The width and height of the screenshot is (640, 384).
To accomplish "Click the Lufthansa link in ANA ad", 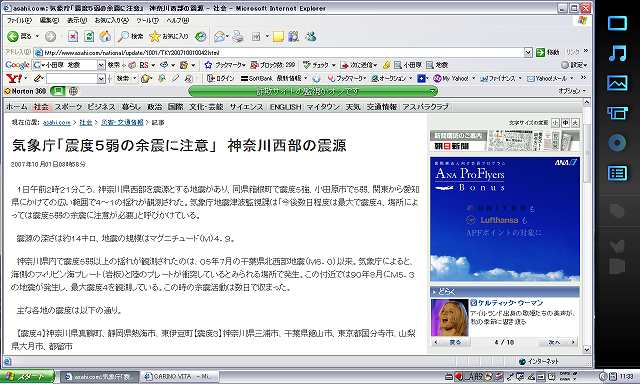I will click(499, 220).
